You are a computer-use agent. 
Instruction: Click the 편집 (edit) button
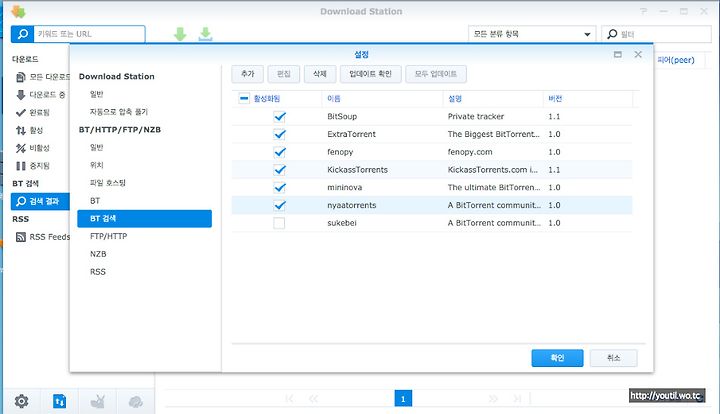(284, 74)
